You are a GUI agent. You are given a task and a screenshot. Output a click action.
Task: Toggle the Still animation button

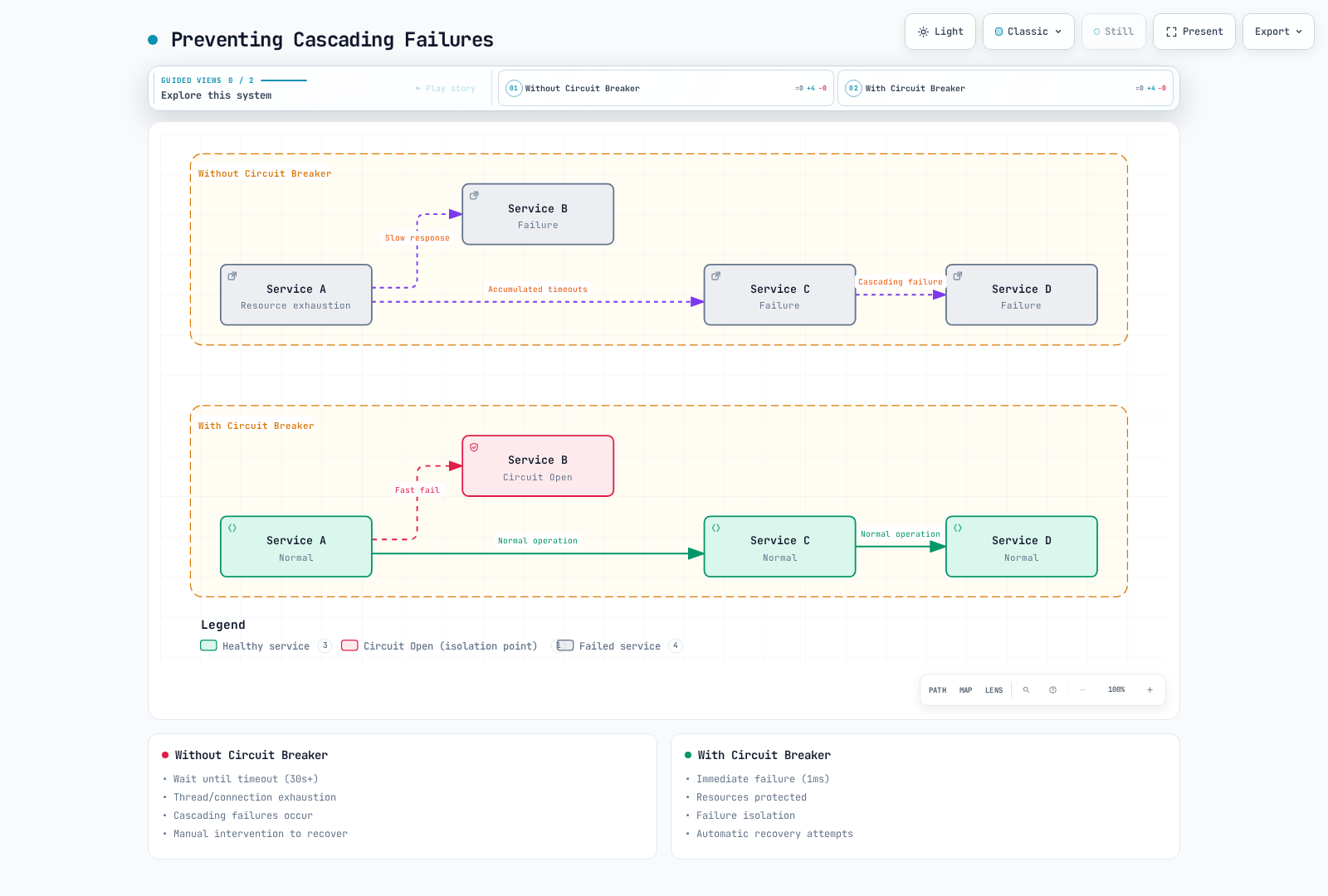click(1113, 32)
